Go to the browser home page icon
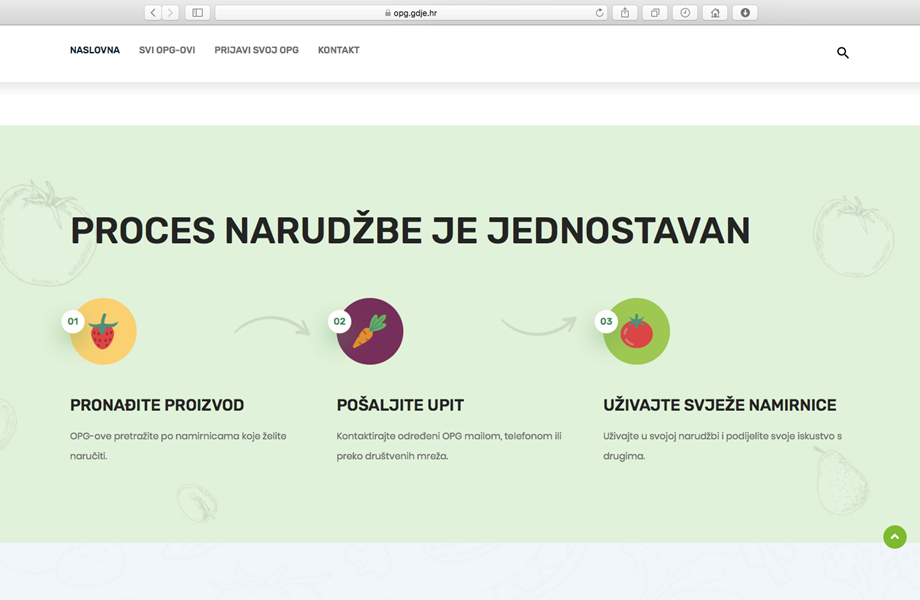The image size is (920, 600). 715,13
